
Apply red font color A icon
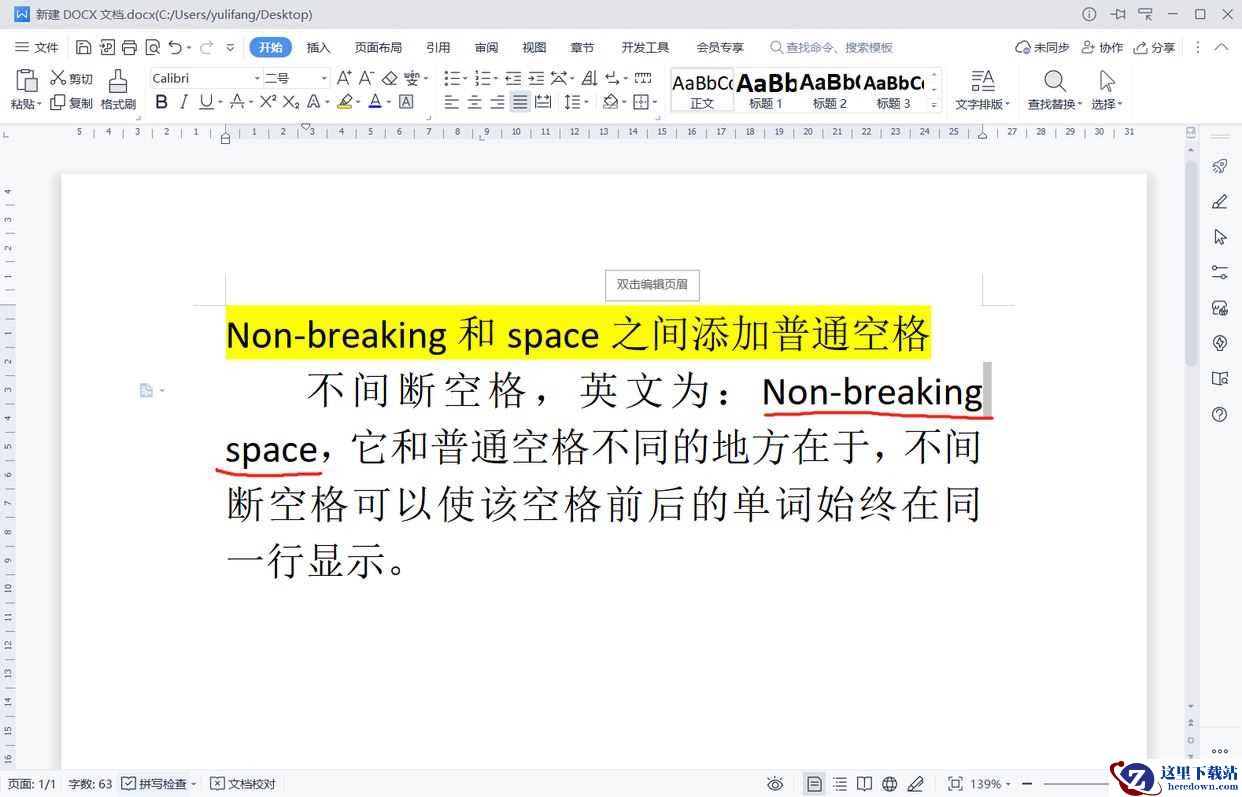tap(375, 102)
